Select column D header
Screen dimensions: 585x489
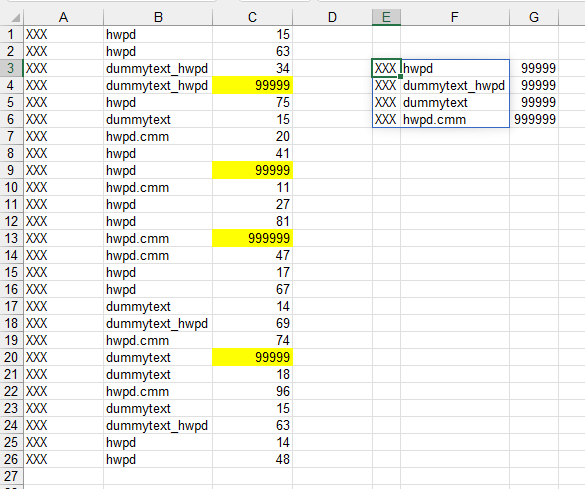(x=332, y=17)
